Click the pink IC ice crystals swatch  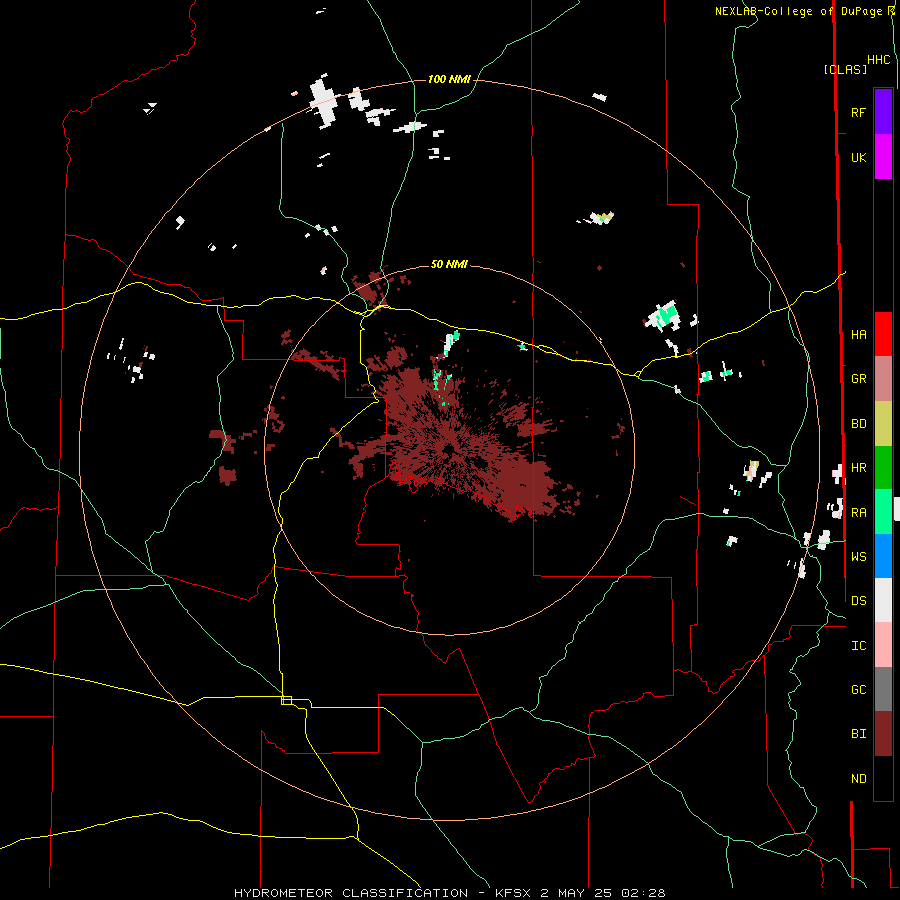[x=883, y=645]
